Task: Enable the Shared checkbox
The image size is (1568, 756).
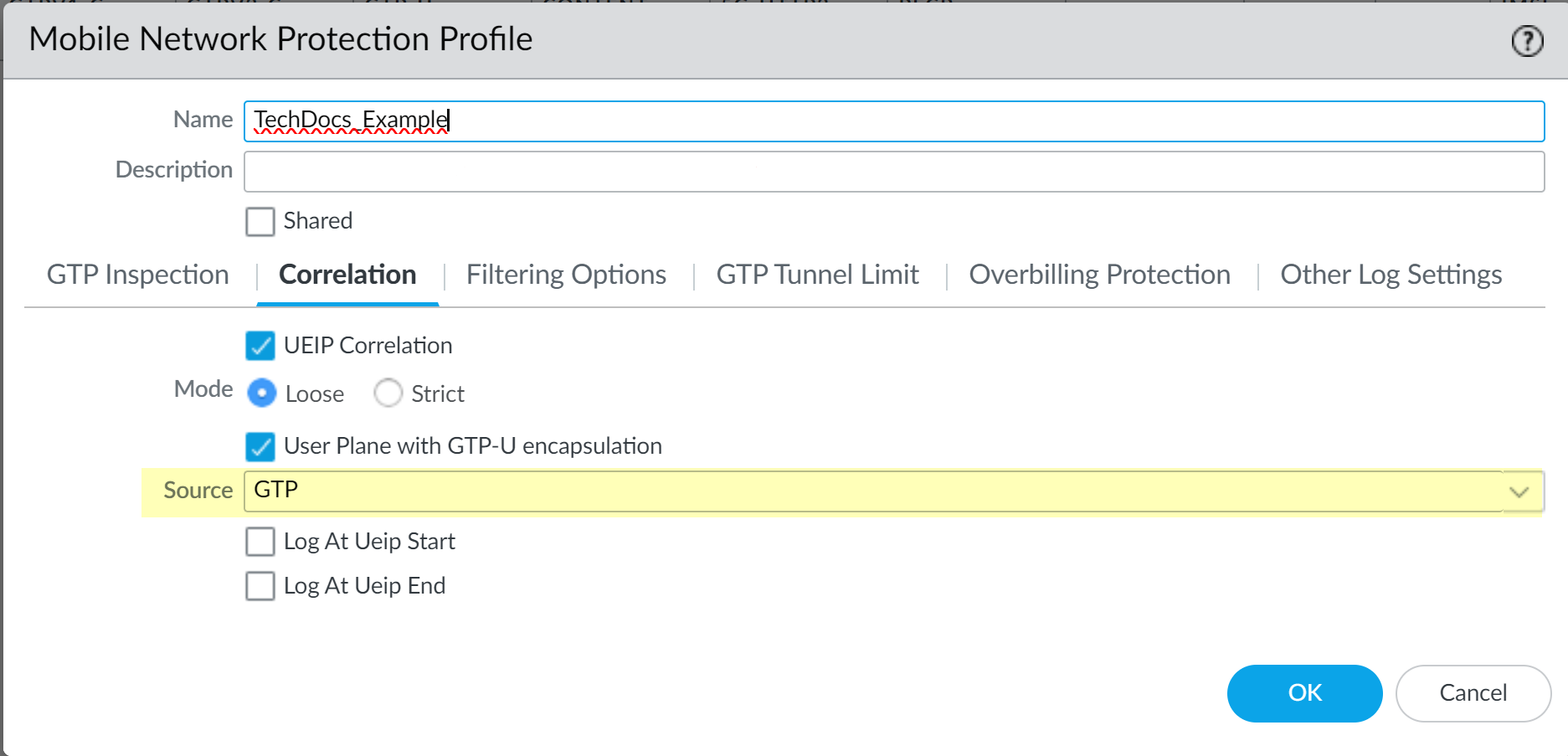Action: coord(260,222)
